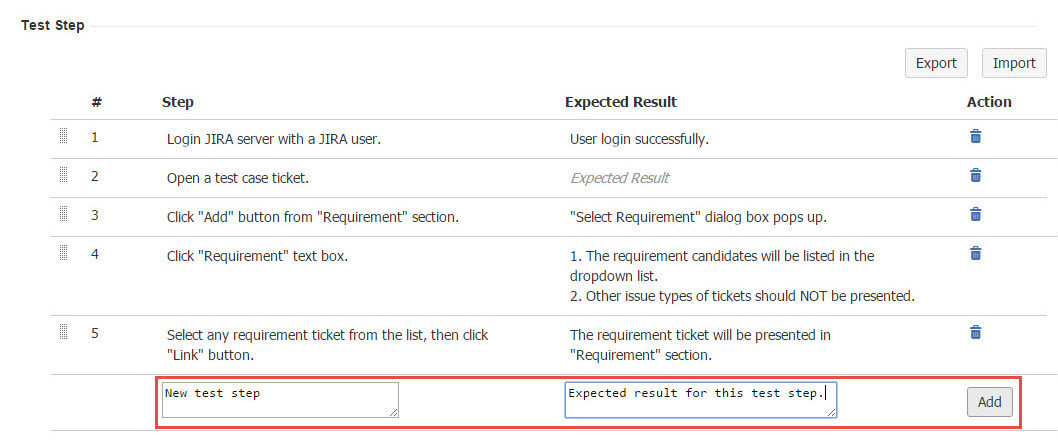Edit the "Select Requirement" dialog expected result
This screenshot has width=1058, height=448.
697,216
